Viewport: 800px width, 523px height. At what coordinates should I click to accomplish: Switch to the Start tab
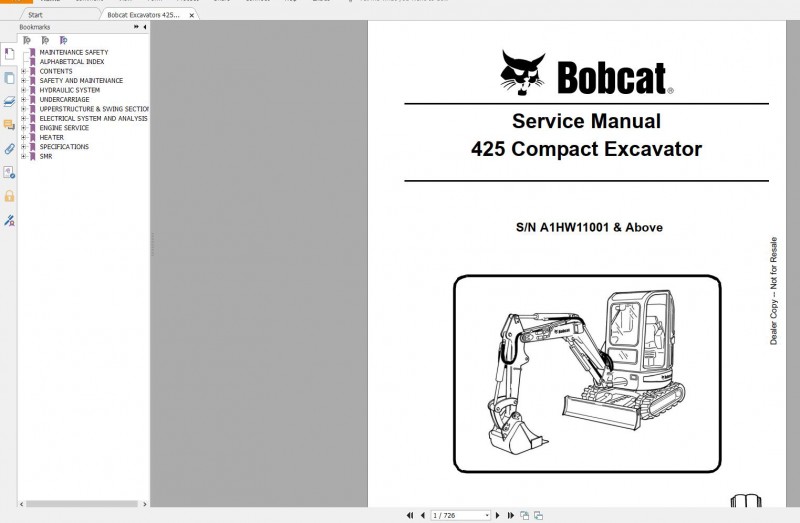coord(35,15)
